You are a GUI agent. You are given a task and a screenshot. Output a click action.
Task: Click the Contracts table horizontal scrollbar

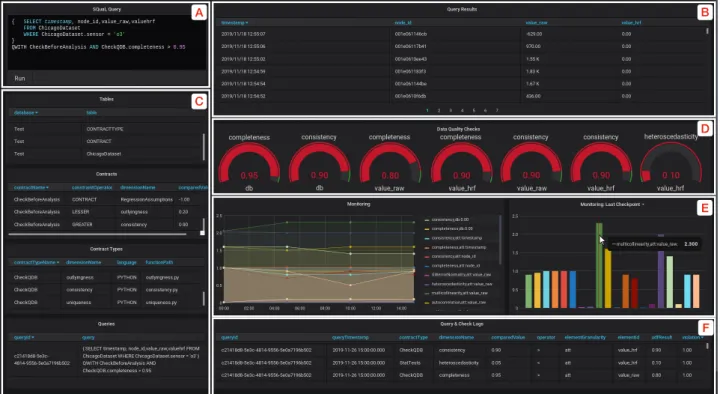pyautogui.click(x=97, y=234)
